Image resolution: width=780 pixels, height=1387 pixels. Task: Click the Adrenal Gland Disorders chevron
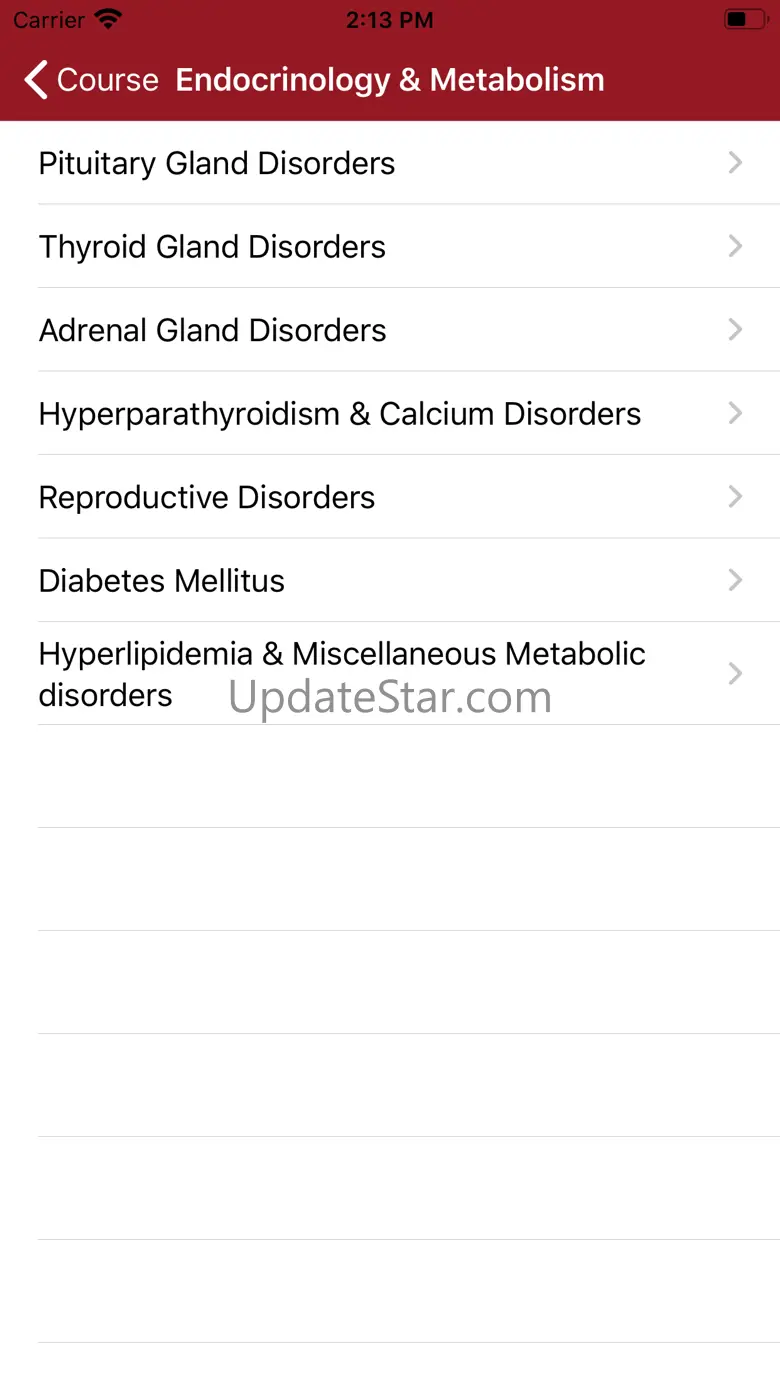coord(735,330)
